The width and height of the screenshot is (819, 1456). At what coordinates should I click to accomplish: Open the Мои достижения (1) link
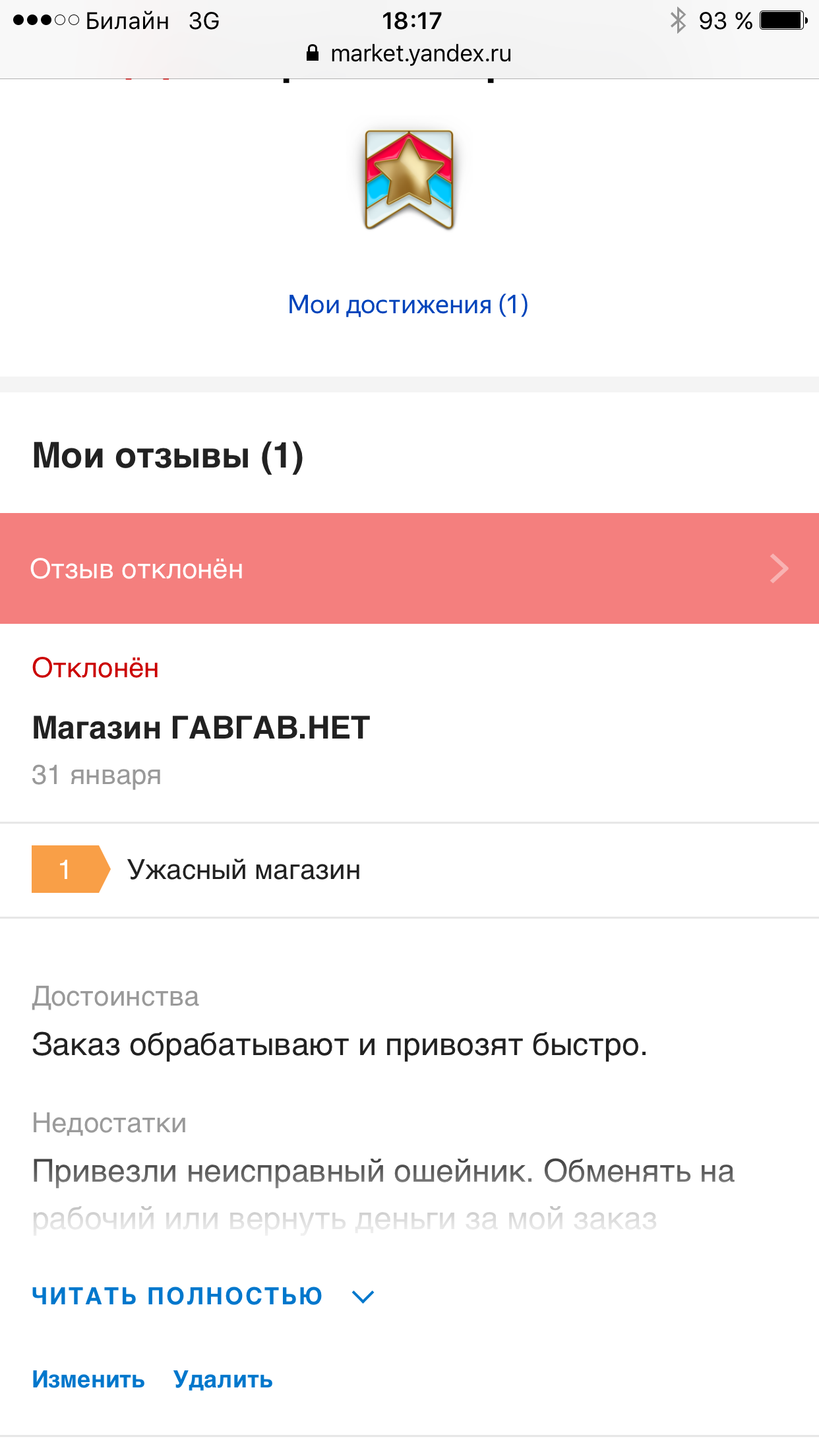pos(408,305)
